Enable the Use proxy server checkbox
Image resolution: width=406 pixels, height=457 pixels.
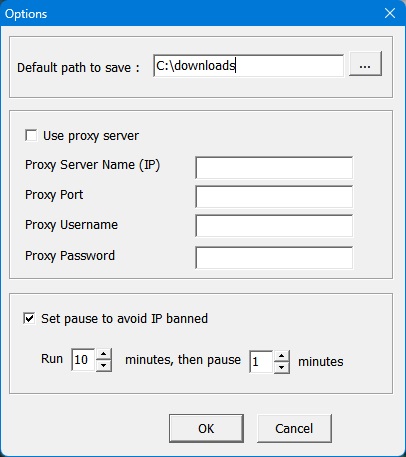31,136
